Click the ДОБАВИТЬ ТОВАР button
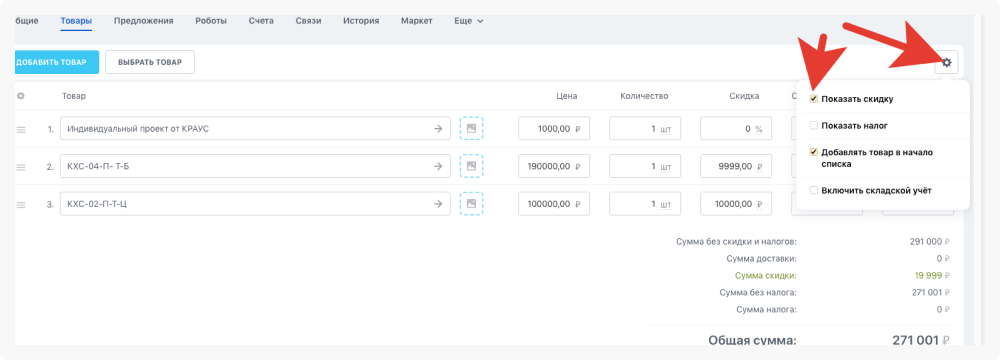The image size is (1000, 360). click(x=56, y=62)
